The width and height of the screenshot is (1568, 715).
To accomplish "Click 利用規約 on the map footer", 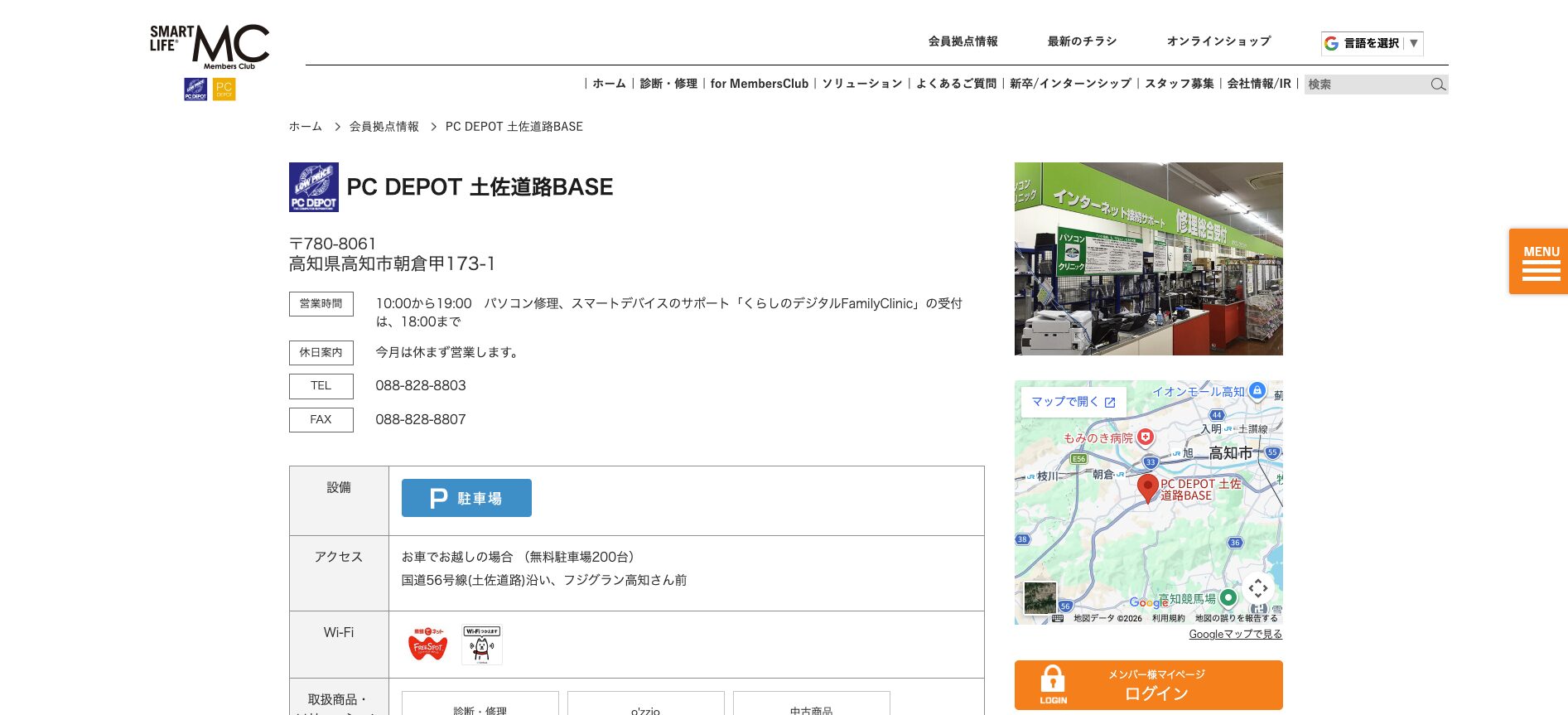I will click(x=1168, y=618).
